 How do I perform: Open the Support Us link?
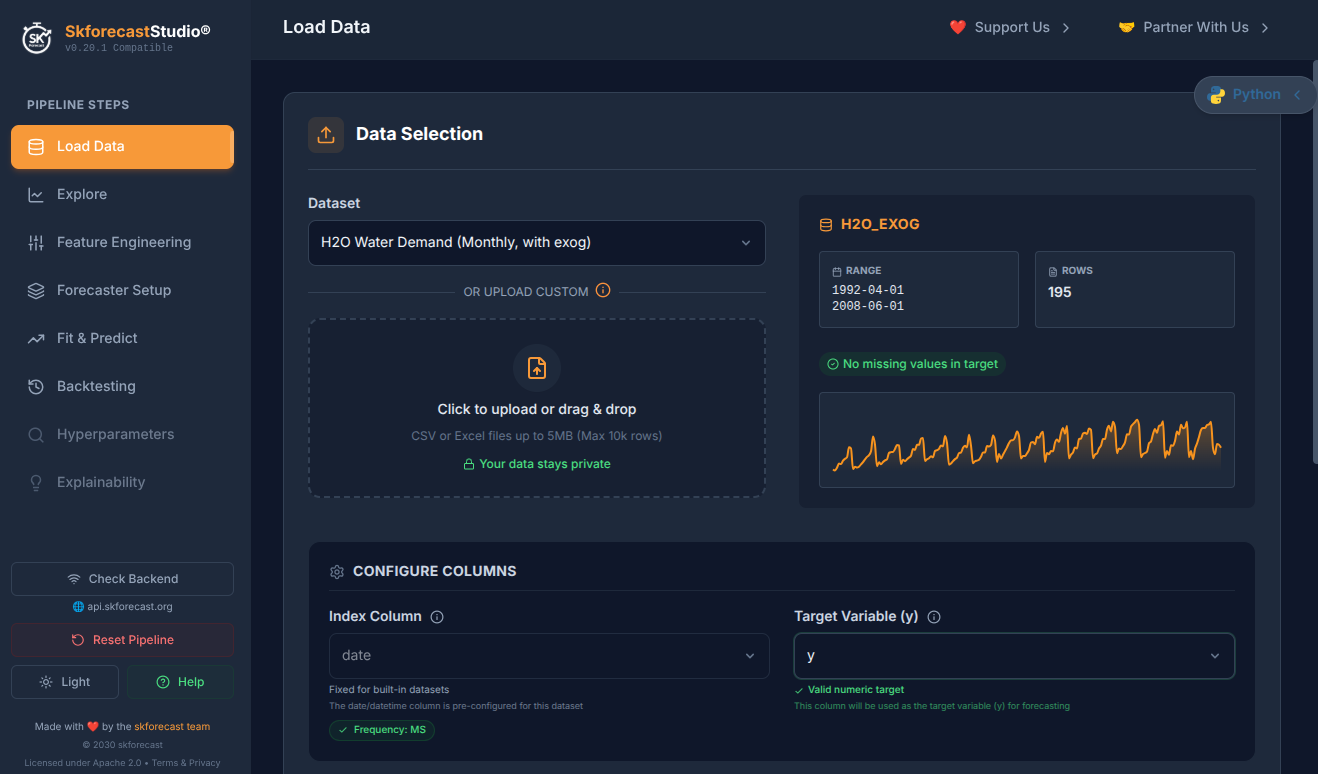pyautogui.click(x=1010, y=28)
